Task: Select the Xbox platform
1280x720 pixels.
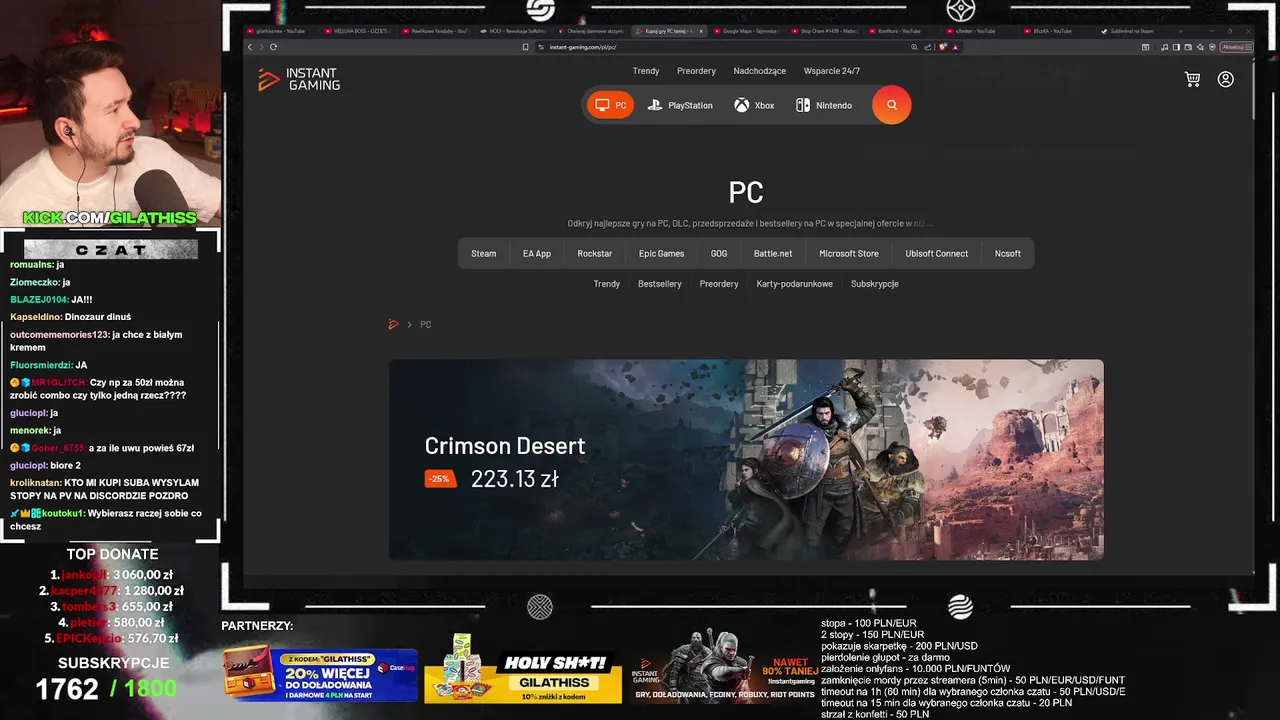Action: click(754, 105)
